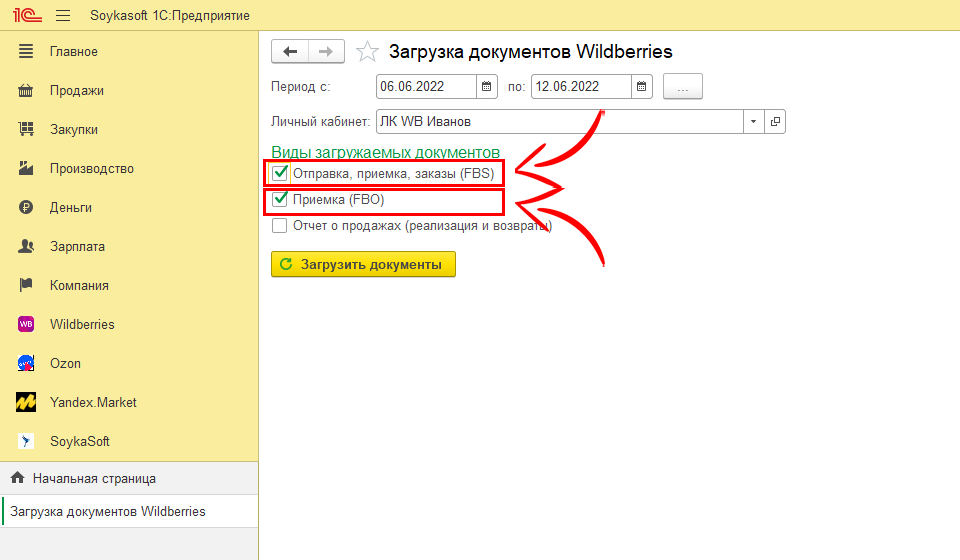Open calendar for period start date
The width and height of the screenshot is (960, 560).
pyautogui.click(x=487, y=87)
